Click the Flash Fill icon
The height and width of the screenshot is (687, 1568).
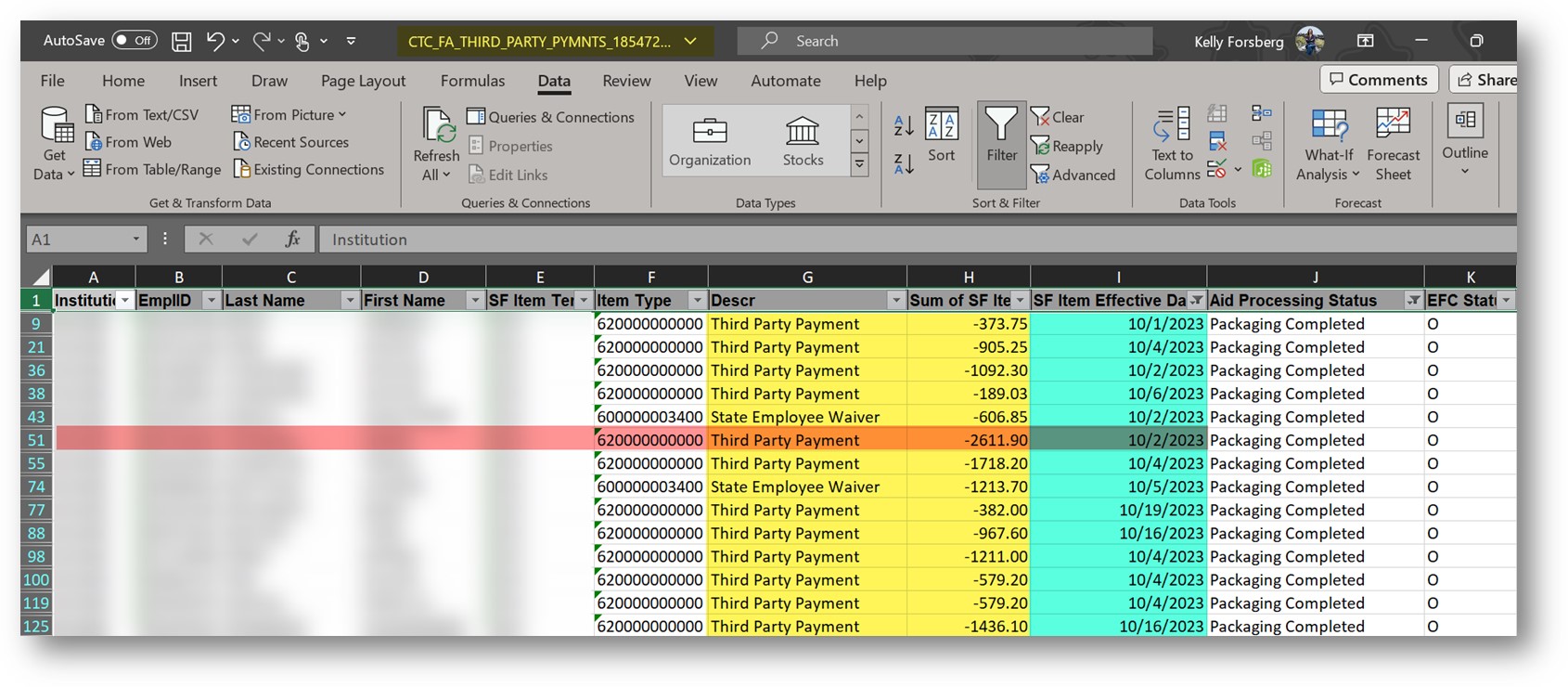tap(1217, 113)
